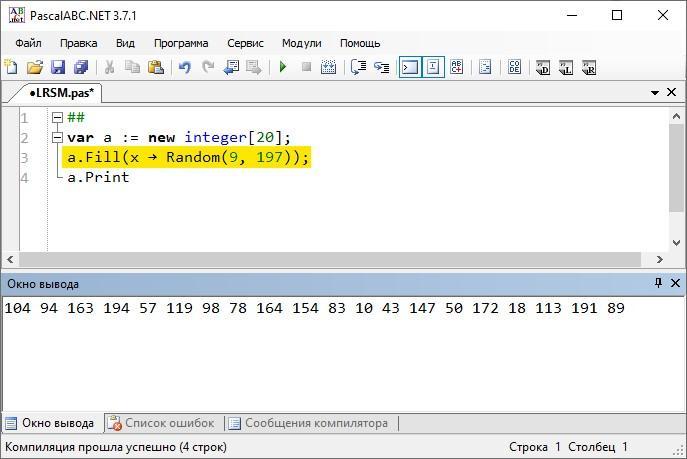Run the program with the green arrow
The height and width of the screenshot is (459, 687).
coord(283,67)
